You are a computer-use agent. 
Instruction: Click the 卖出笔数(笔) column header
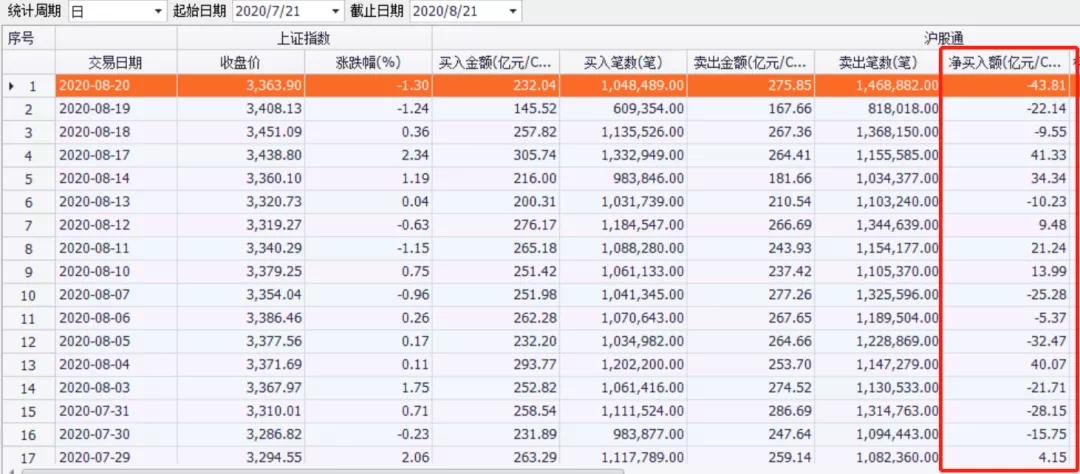[x=878, y=63]
